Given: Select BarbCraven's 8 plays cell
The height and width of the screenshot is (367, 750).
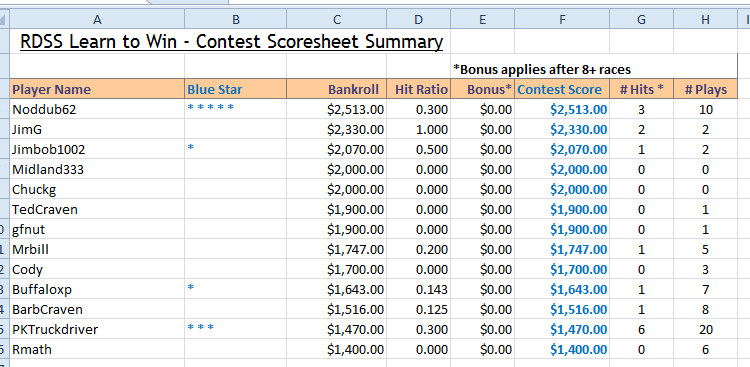Looking at the screenshot, I should point(706,310).
